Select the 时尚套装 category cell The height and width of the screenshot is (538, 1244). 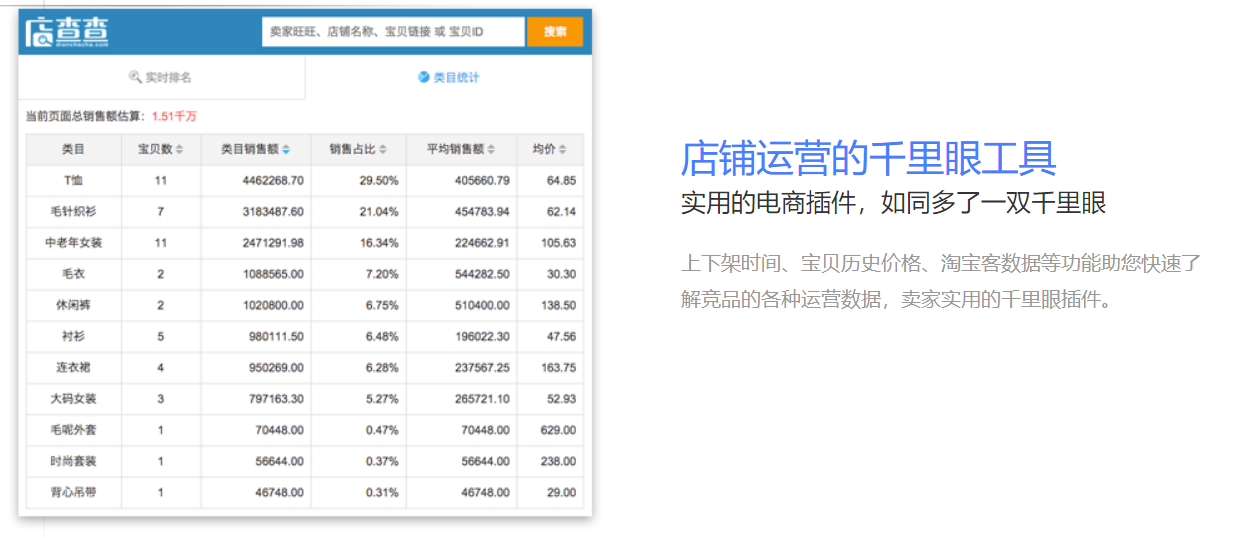tap(73, 462)
